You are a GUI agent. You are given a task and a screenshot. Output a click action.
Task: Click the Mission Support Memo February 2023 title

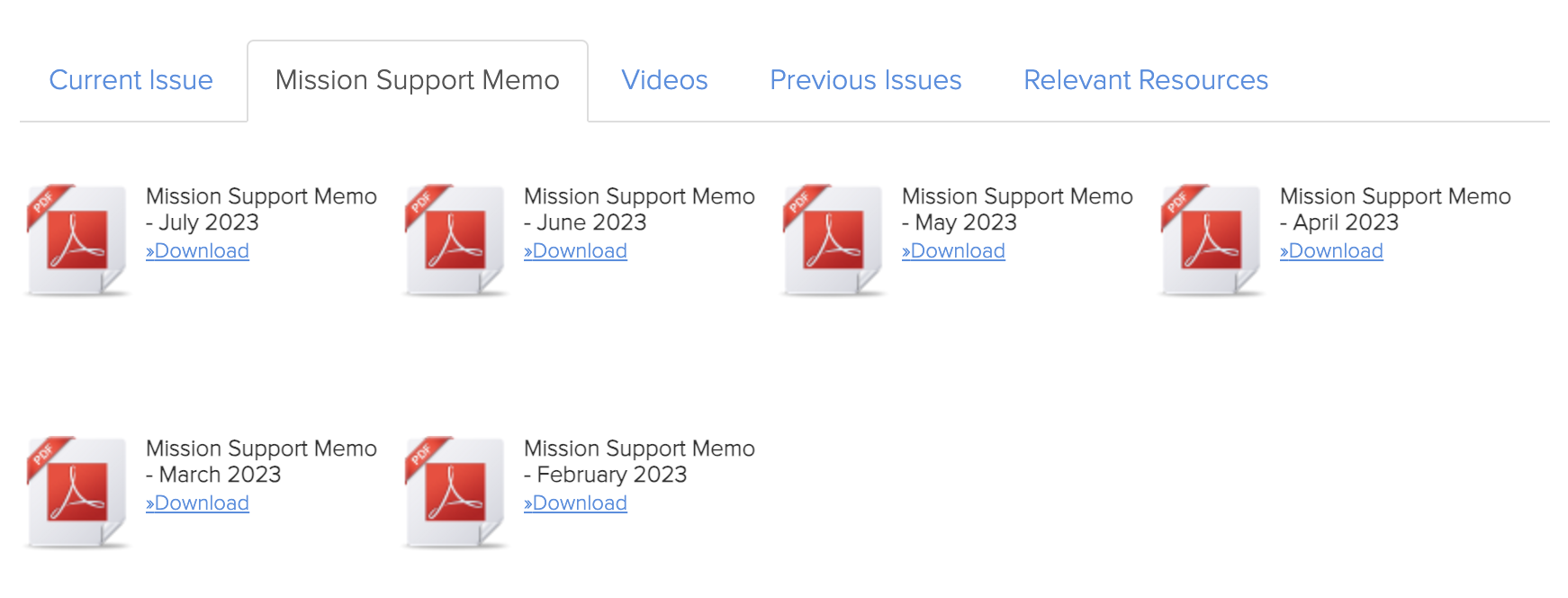(639, 461)
